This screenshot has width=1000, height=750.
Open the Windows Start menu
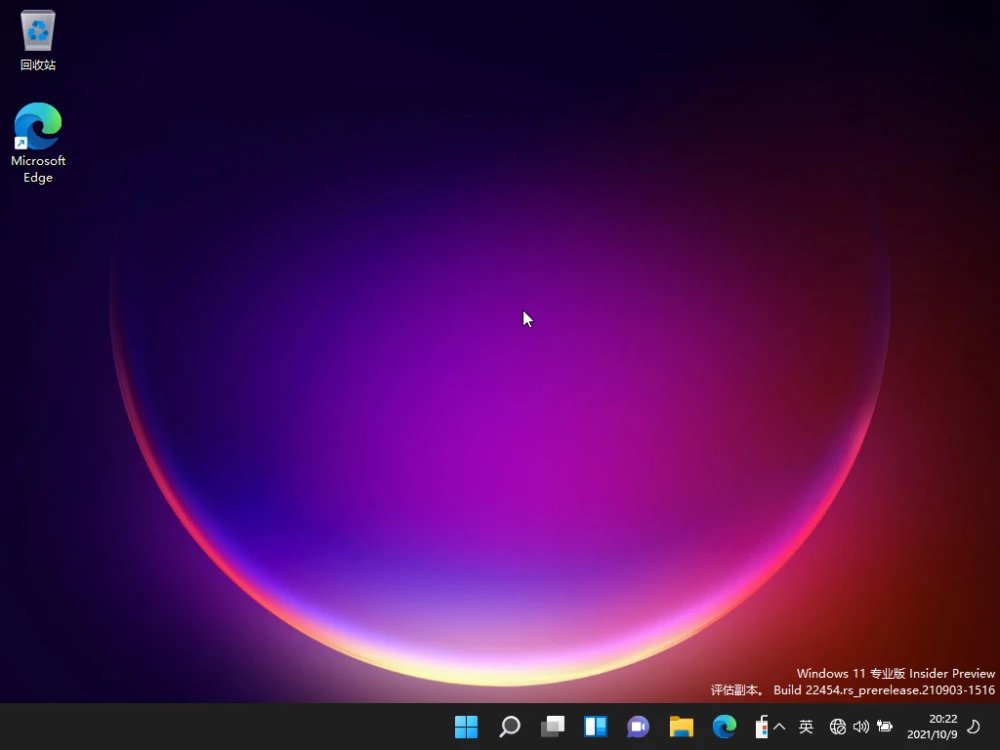click(466, 727)
